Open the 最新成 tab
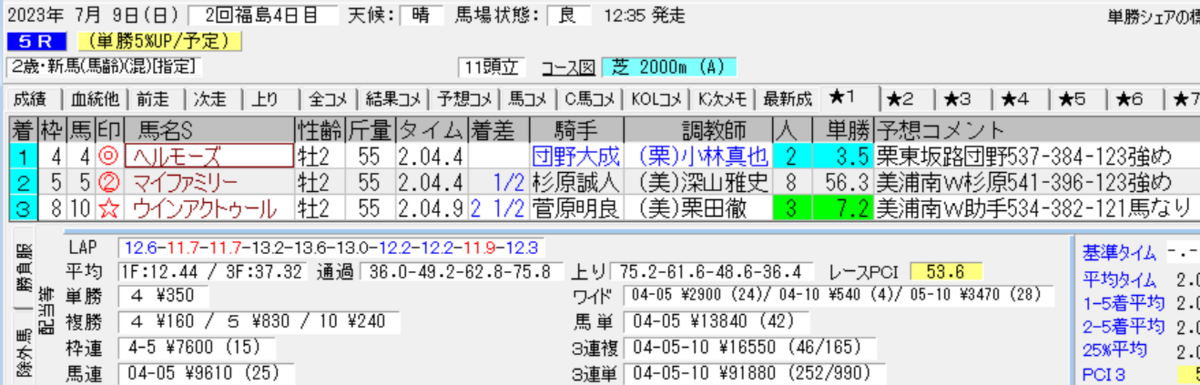 tap(788, 99)
